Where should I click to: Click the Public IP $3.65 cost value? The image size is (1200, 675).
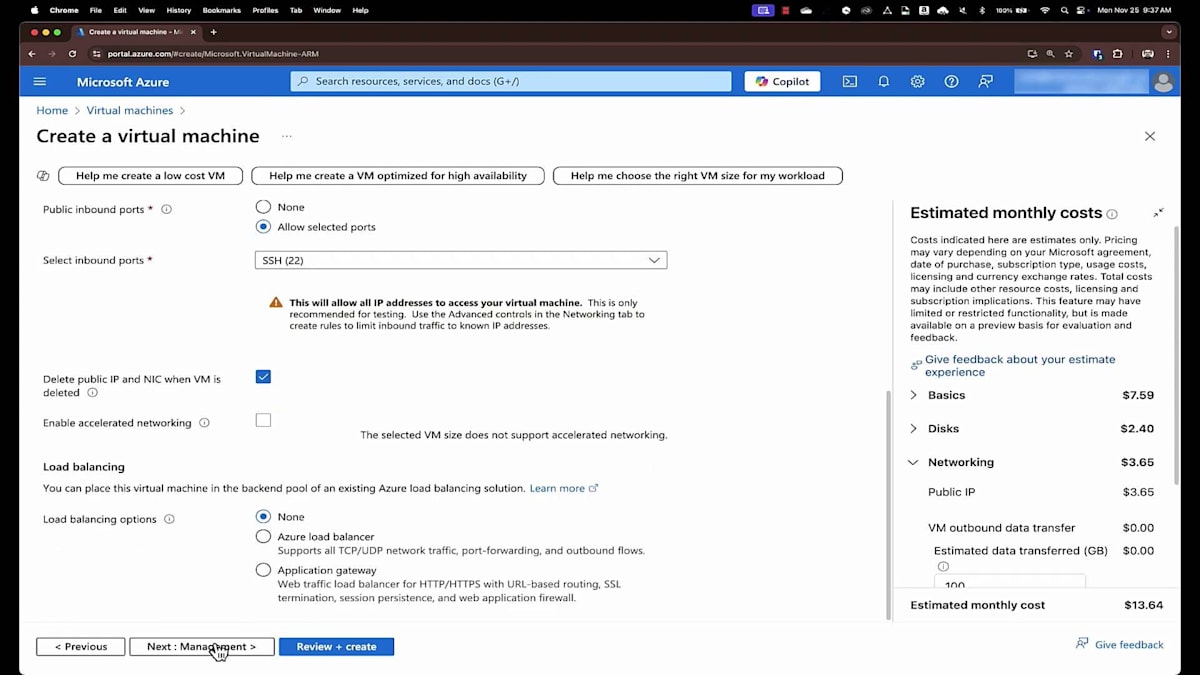(1138, 492)
